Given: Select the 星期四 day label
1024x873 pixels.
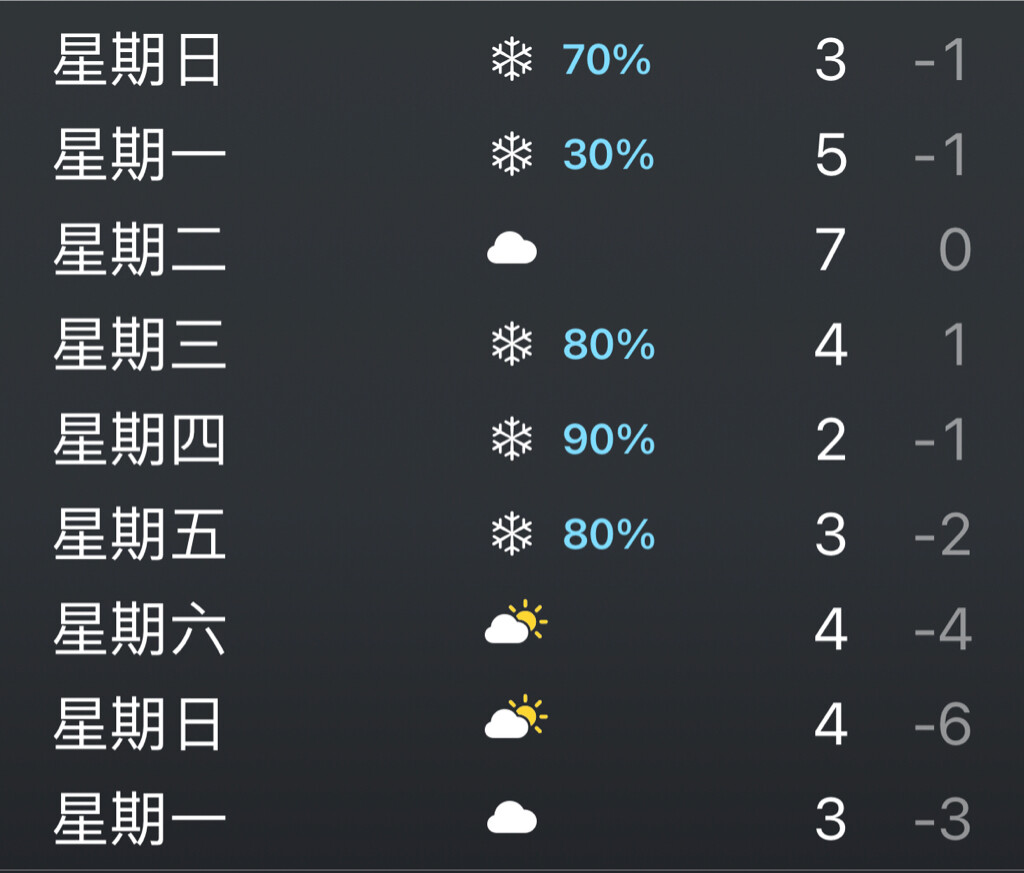Looking at the screenshot, I should pyautogui.click(x=139, y=439).
